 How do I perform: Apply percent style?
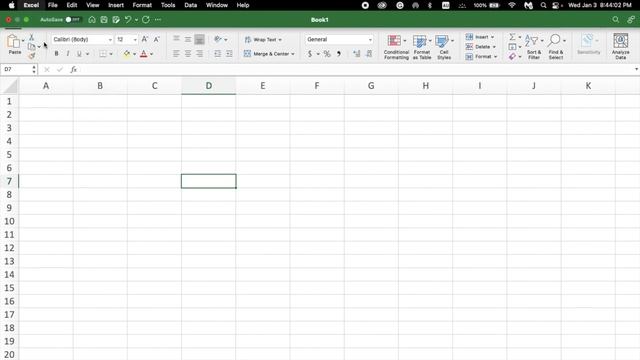click(327, 53)
